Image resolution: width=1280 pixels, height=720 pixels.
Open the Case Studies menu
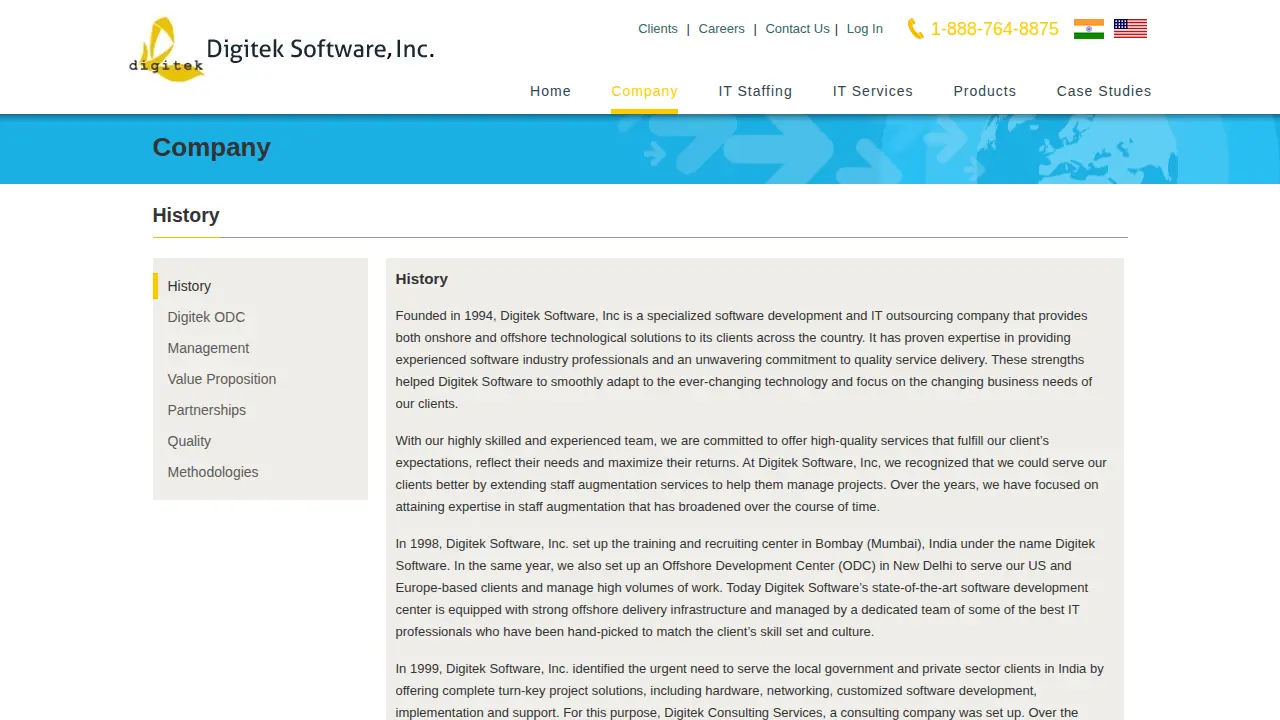point(1104,91)
